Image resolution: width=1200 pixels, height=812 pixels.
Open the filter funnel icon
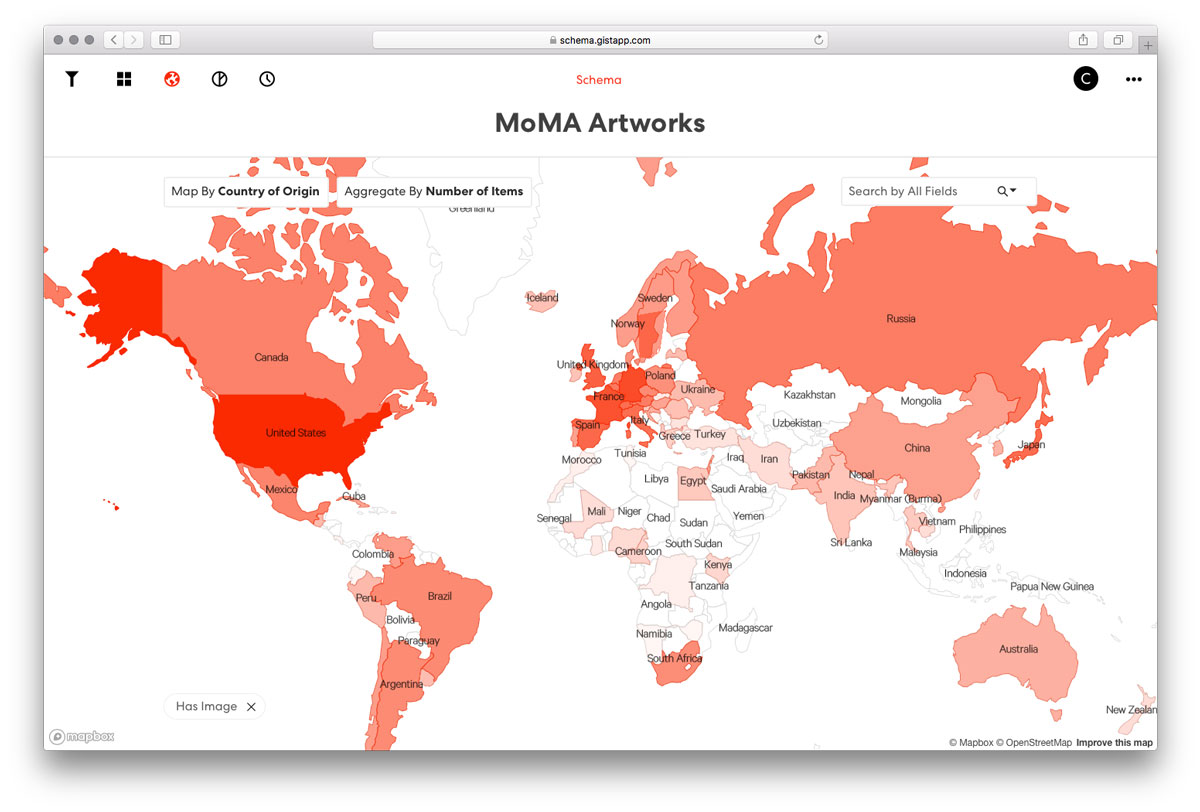(x=72, y=79)
